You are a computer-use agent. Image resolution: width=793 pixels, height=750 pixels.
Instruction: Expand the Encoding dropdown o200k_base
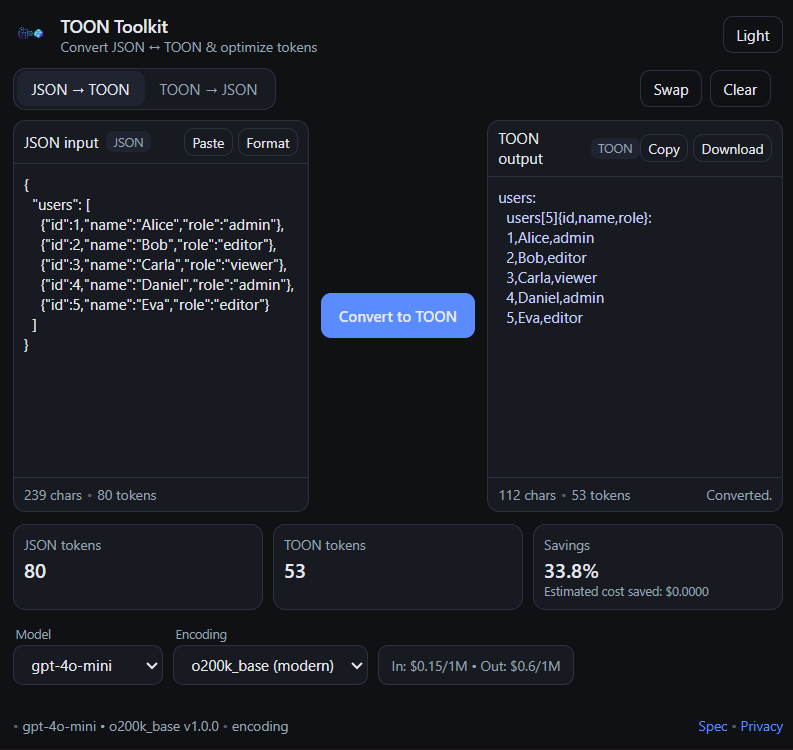pos(270,665)
